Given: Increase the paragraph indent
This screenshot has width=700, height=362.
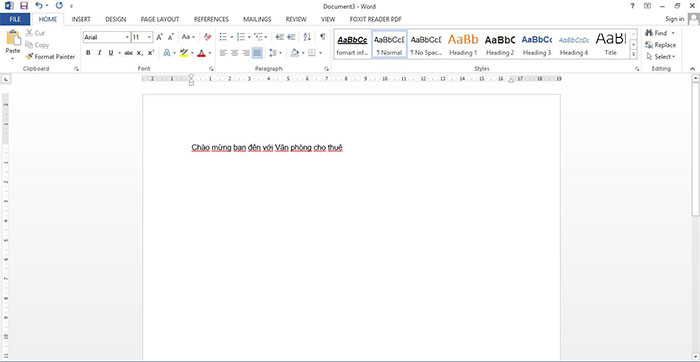Looking at the screenshot, I should (291, 37).
